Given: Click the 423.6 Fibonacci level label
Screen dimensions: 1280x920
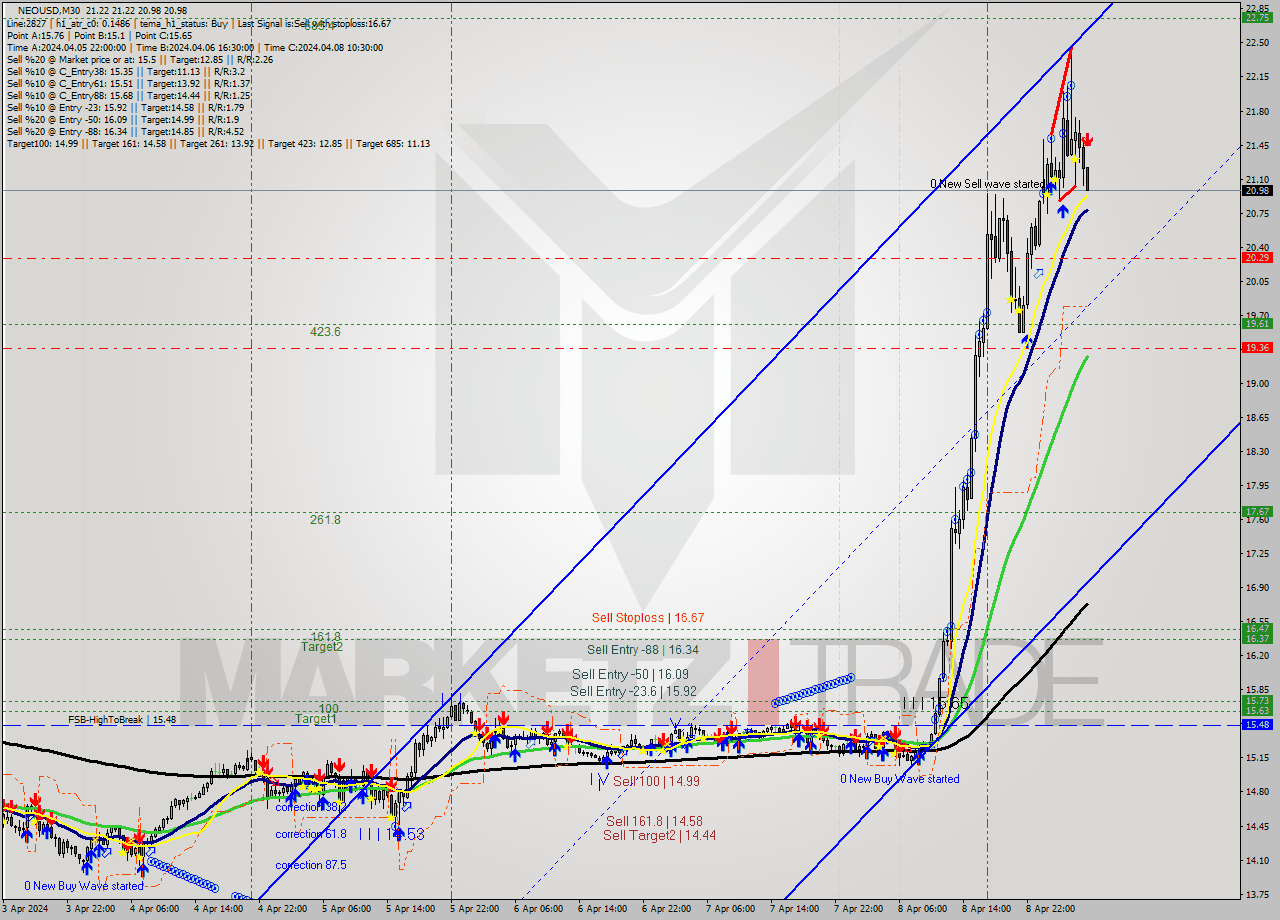Looking at the screenshot, I should (325, 331).
